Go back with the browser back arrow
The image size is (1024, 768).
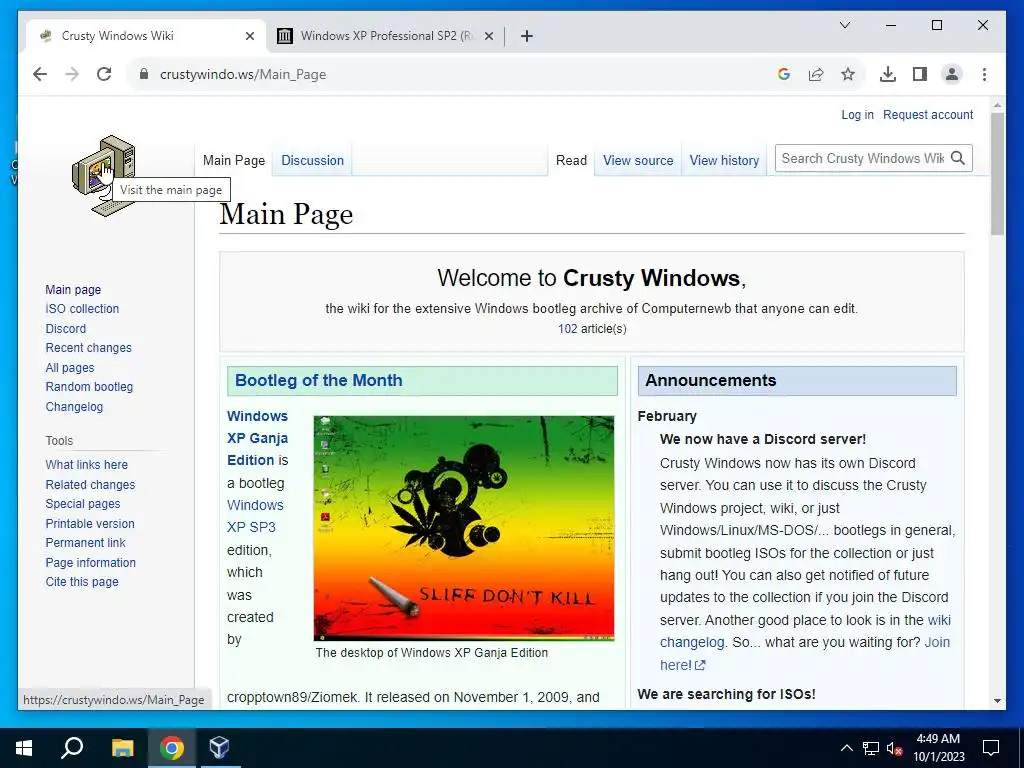point(40,74)
